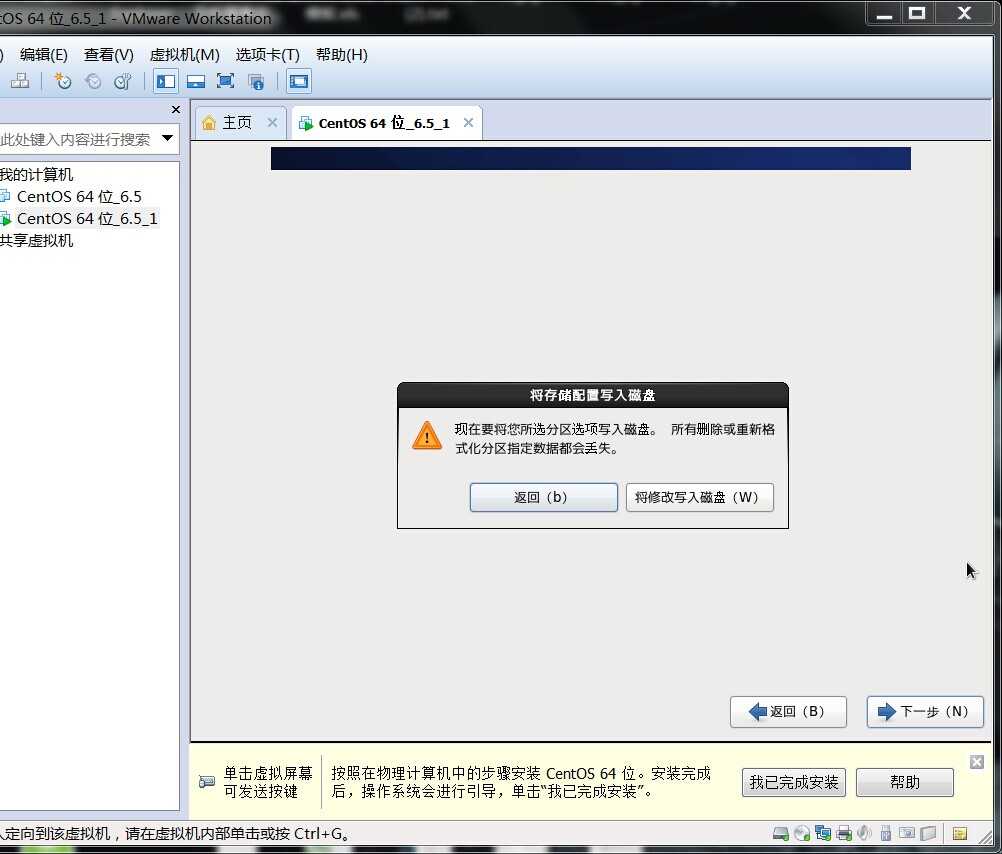The image size is (1002, 854).
Task: Select CentOS 64 位_6.5_1 in library
Action: [x=87, y=219]
